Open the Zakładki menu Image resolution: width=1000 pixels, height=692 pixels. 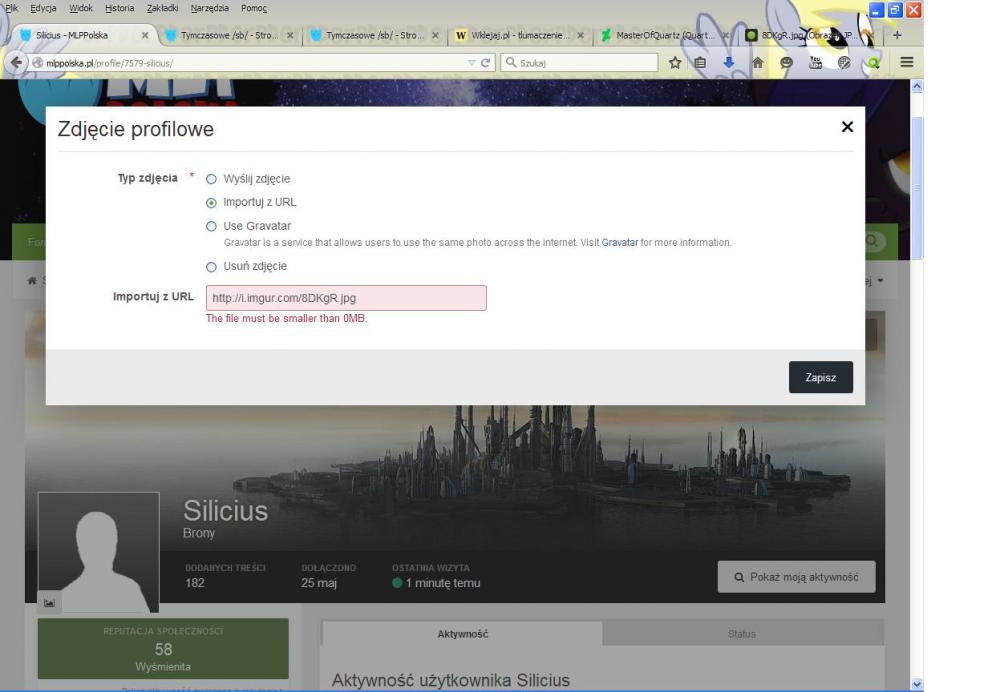click(x=163, y=8)
